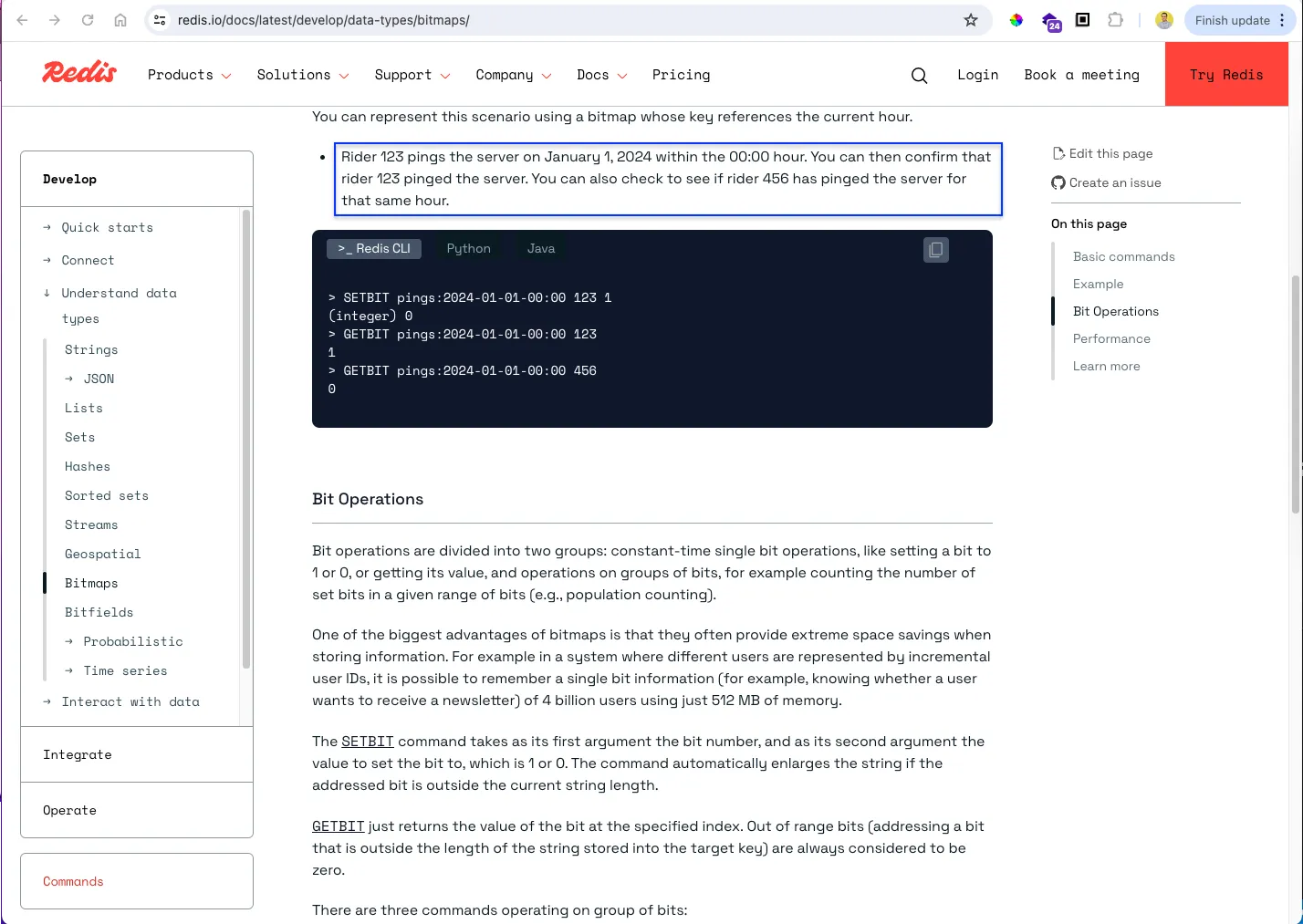Click the Finish update button
1303x924 pixels.
[x=1232, y=20]
